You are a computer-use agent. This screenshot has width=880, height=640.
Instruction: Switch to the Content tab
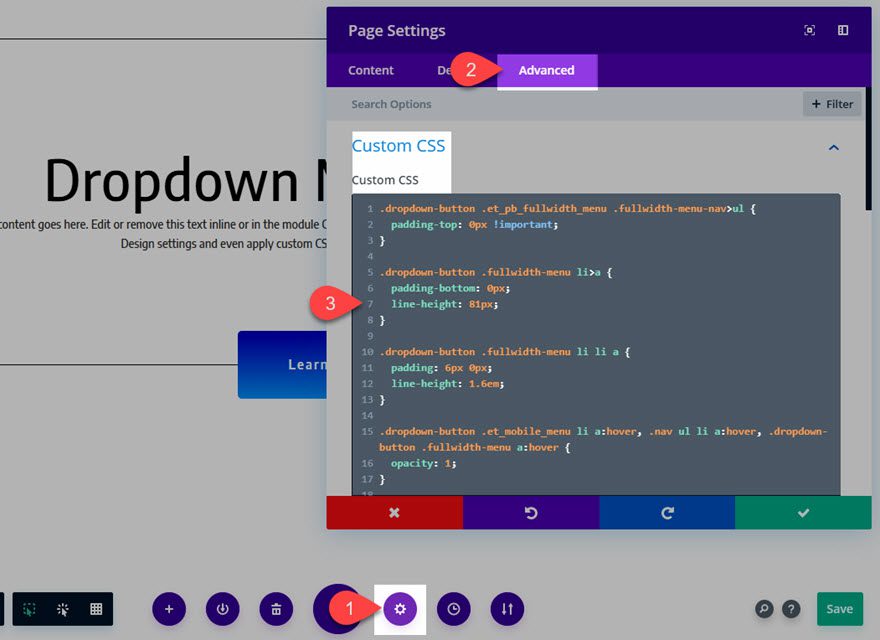point(371,70)
